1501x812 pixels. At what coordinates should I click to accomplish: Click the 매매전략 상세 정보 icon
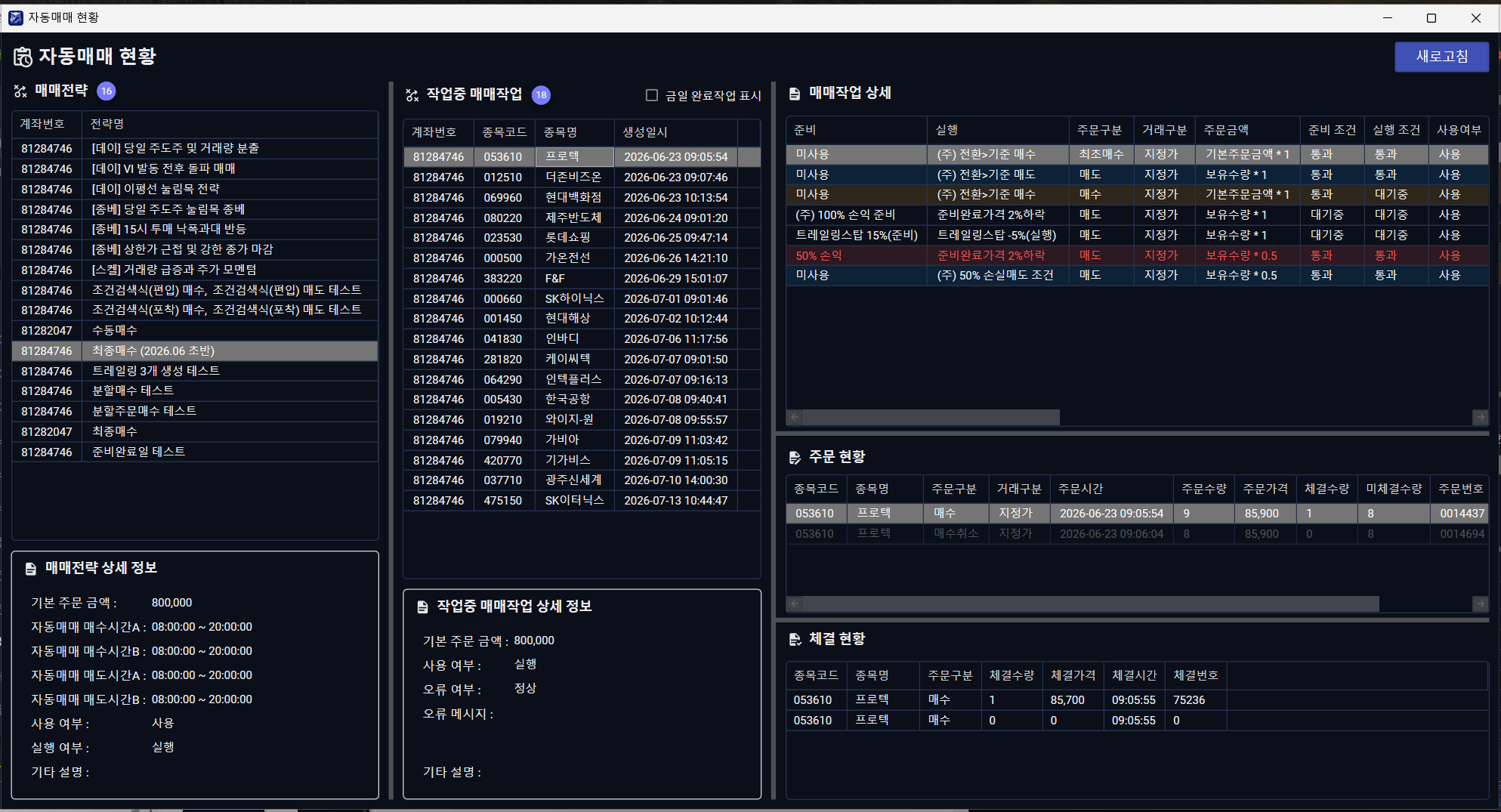(x=31, y=569)
